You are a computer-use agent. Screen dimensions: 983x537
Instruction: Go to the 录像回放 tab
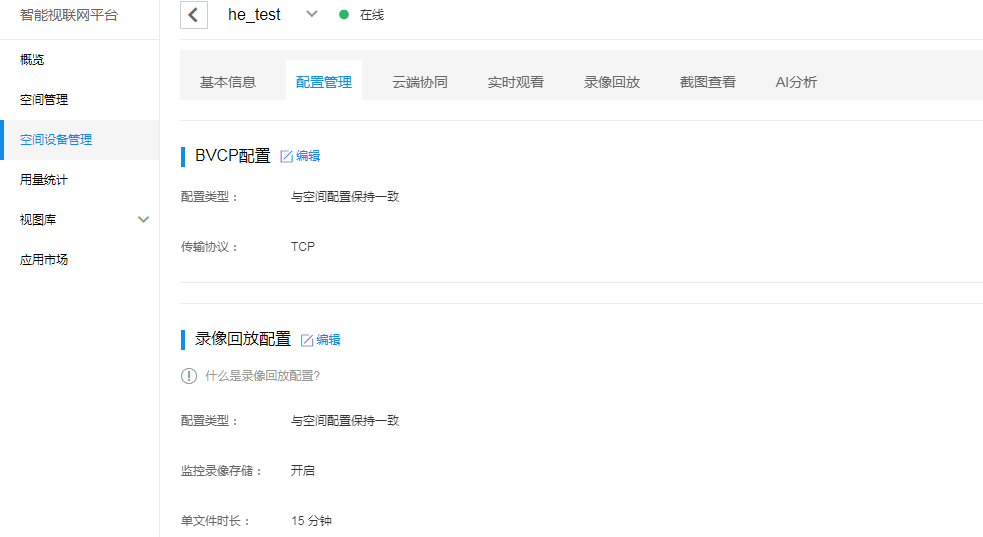[611, 82]
